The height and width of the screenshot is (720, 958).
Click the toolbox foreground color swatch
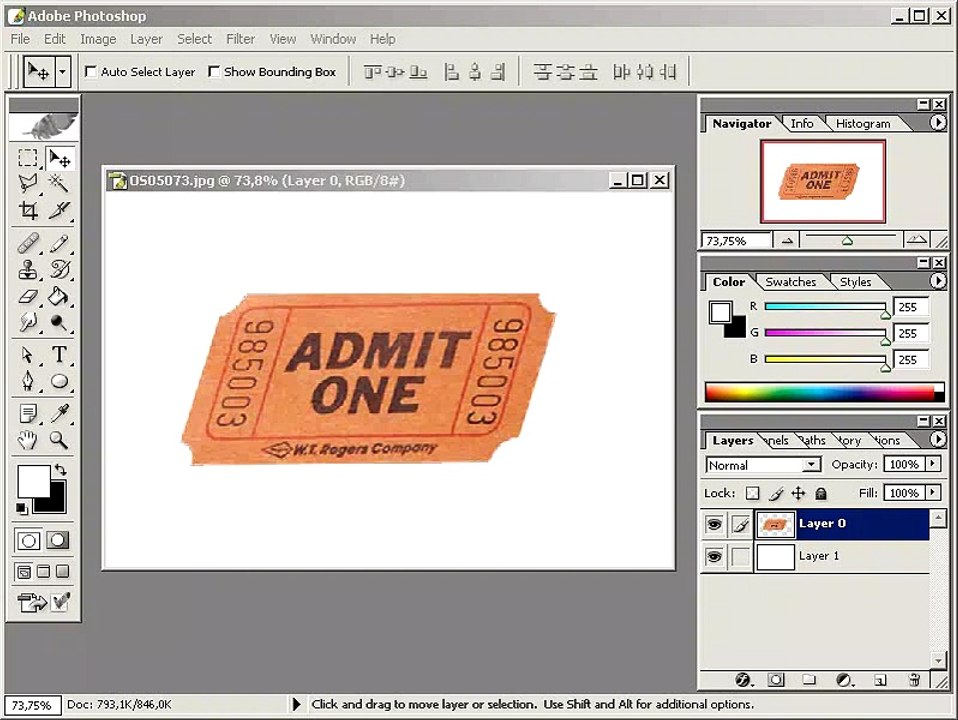(33, 481)
